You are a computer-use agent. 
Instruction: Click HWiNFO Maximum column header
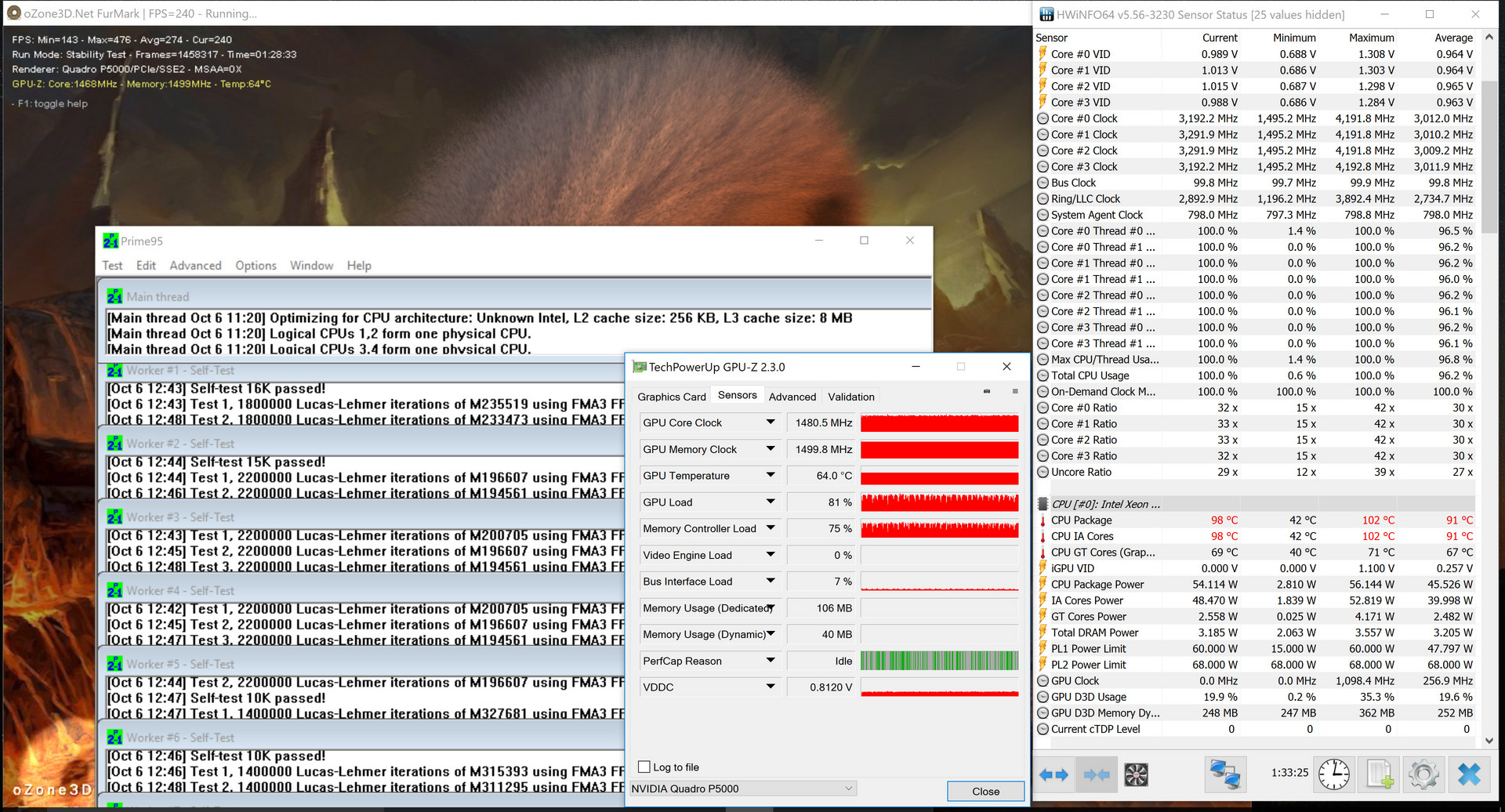click(1358, 38)
